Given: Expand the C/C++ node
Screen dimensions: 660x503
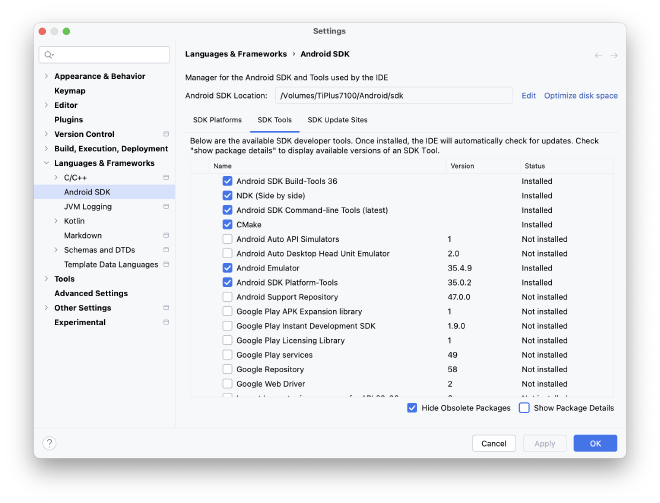Looking at the screenshot, I should coord(56,178).
